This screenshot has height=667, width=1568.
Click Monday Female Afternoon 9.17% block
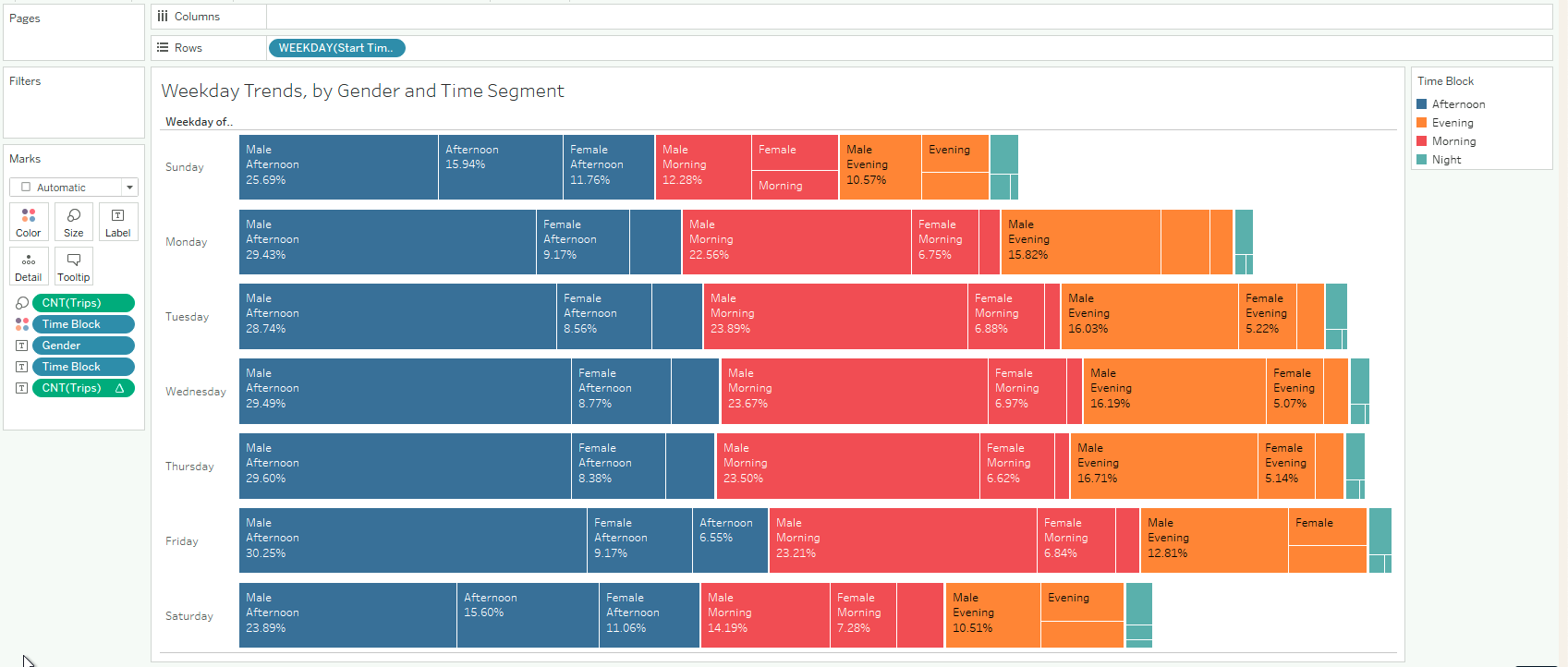583,242
